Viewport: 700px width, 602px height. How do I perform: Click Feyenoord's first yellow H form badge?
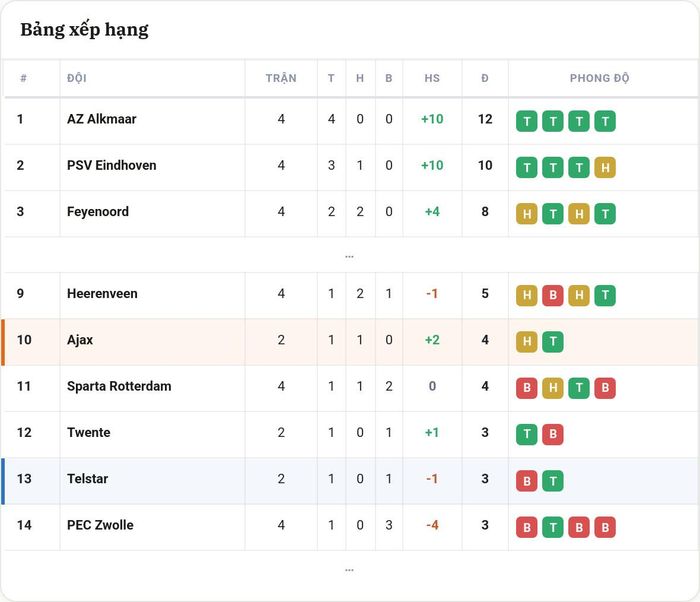coord(527,214)
